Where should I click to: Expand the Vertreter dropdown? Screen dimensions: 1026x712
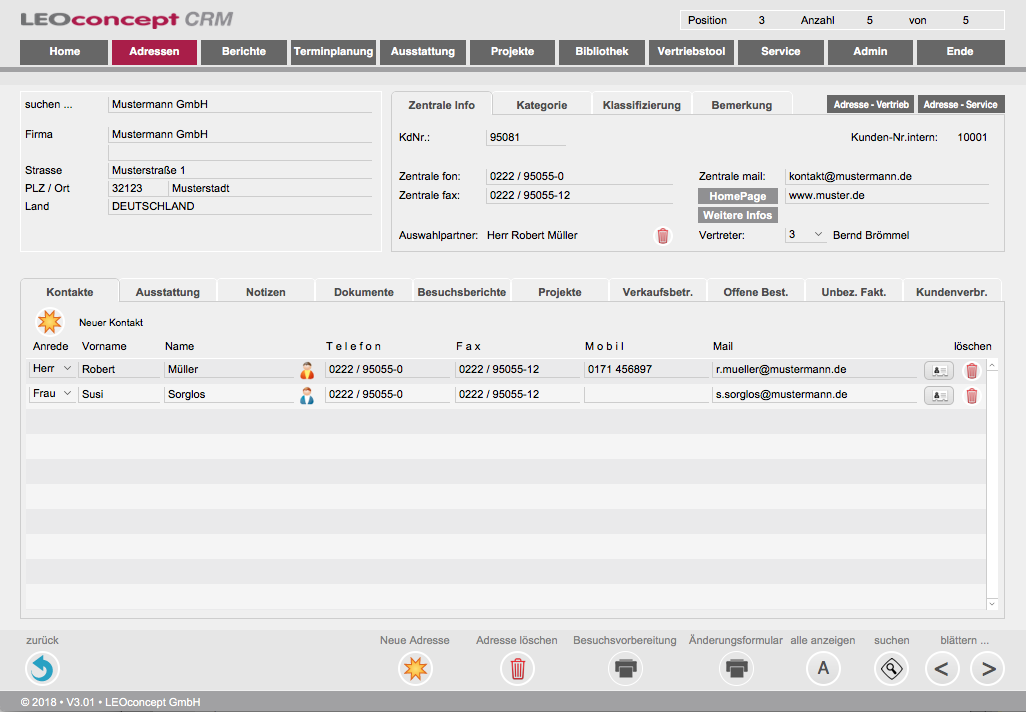[818, 235]
